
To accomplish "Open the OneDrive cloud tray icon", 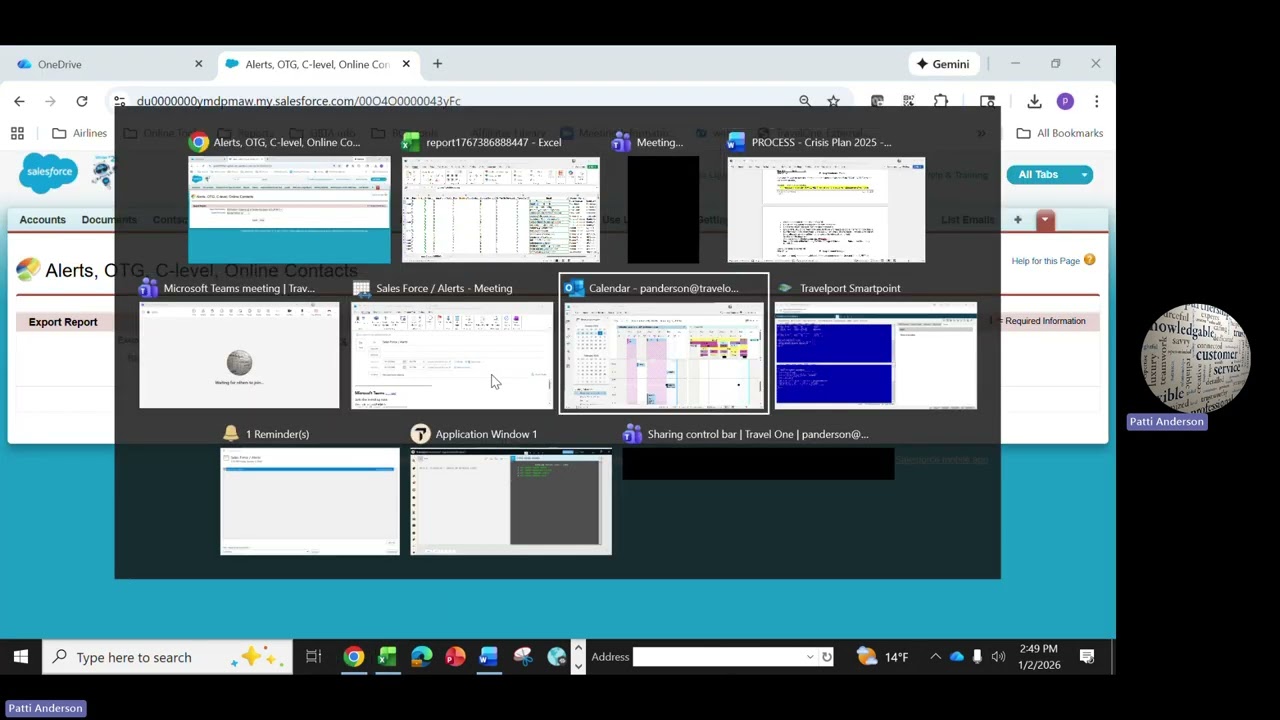I will (957, 657).
